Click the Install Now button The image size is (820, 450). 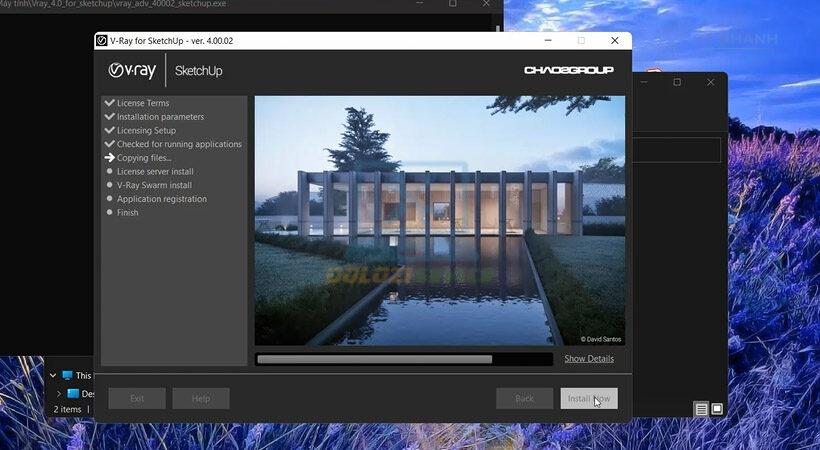coord(589,399)
